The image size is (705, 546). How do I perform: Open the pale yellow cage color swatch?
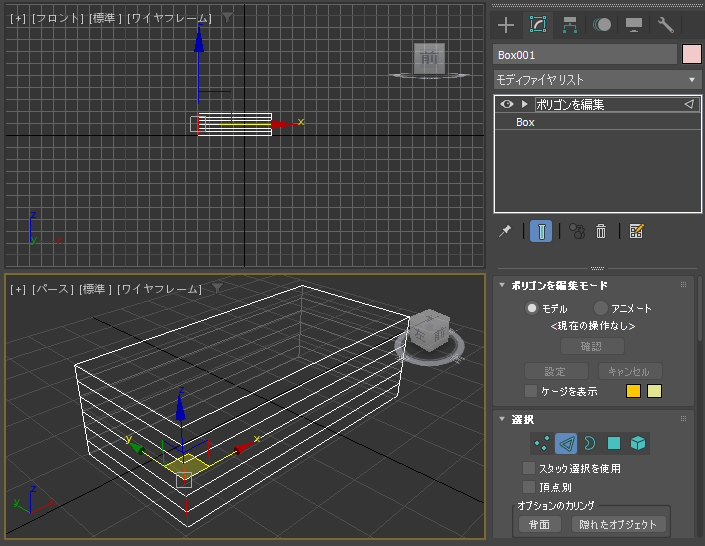[654, 391]
